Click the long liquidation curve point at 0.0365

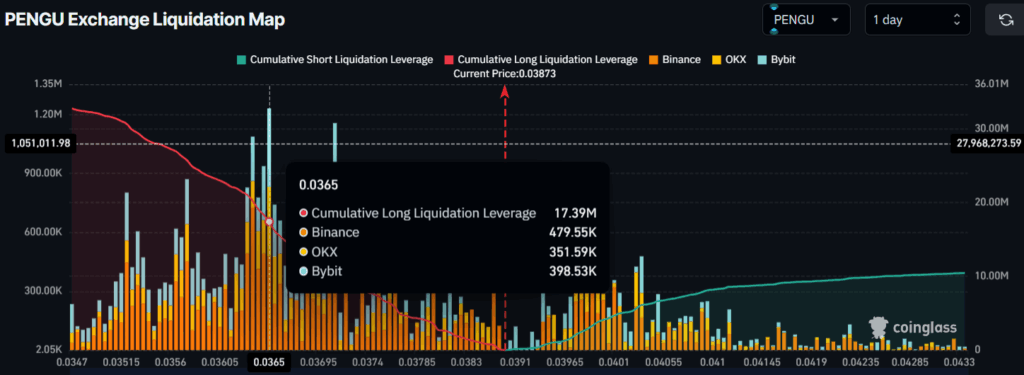(x=268, y=222)
